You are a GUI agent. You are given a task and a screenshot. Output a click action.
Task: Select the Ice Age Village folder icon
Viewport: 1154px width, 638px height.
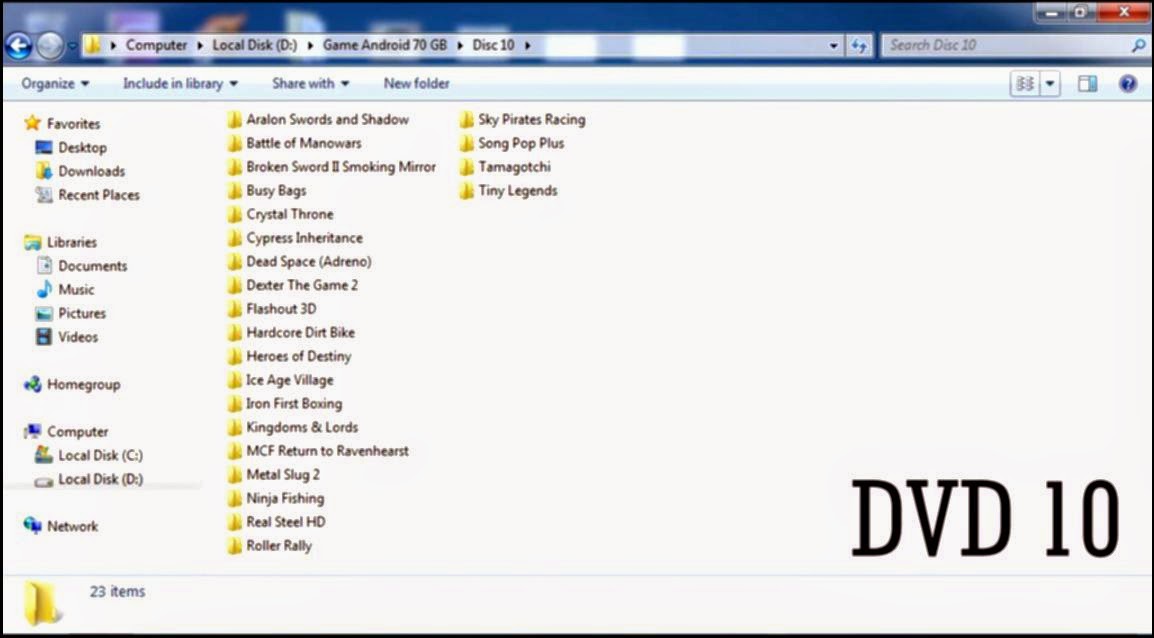(x=235, y=380)
